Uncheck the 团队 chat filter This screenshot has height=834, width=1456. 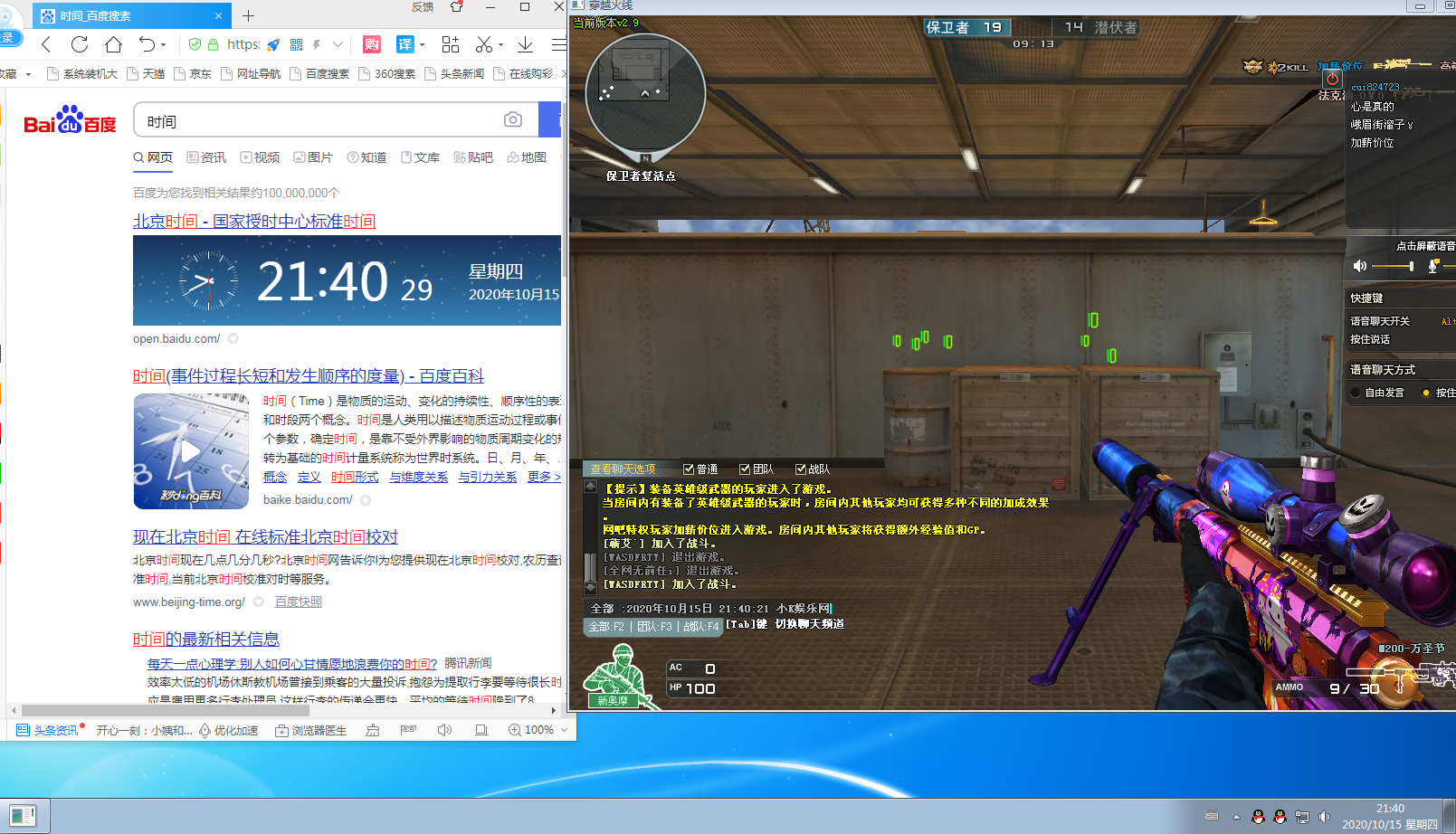[x=746, y=469]
